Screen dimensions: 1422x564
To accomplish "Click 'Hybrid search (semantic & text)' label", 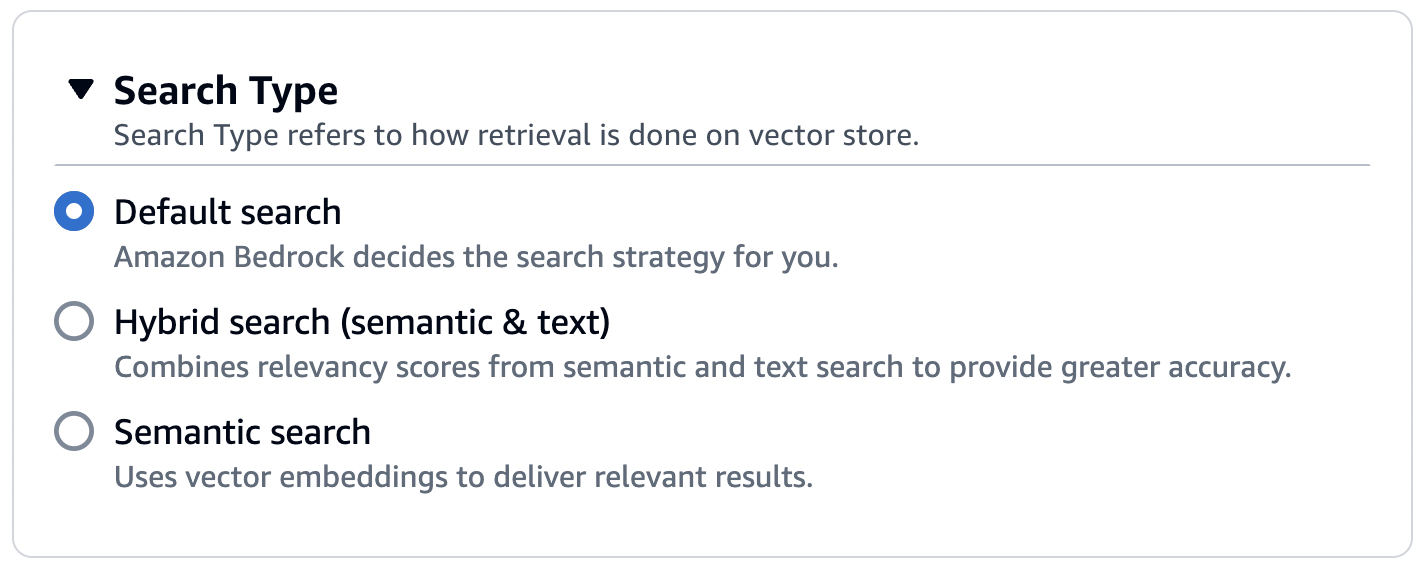I will pyautogui.click(x=362, y=322).
